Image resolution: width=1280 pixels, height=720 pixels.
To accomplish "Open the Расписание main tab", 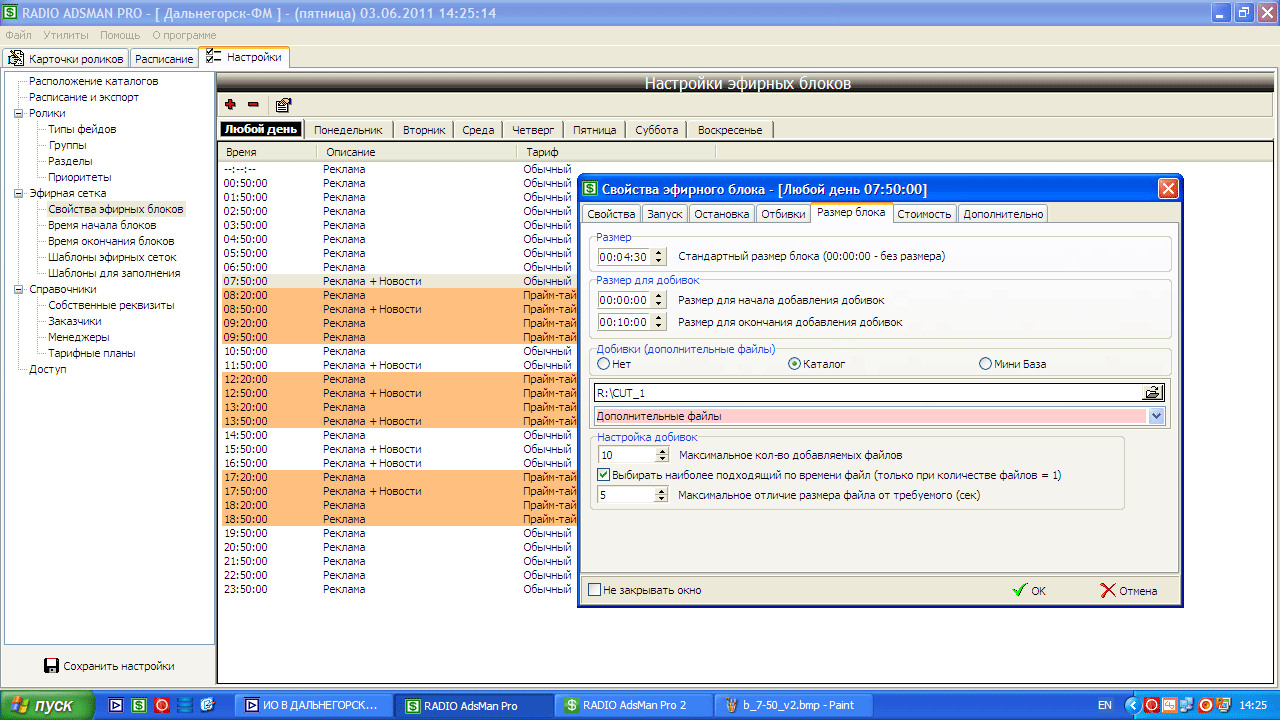I will [164, 59].
